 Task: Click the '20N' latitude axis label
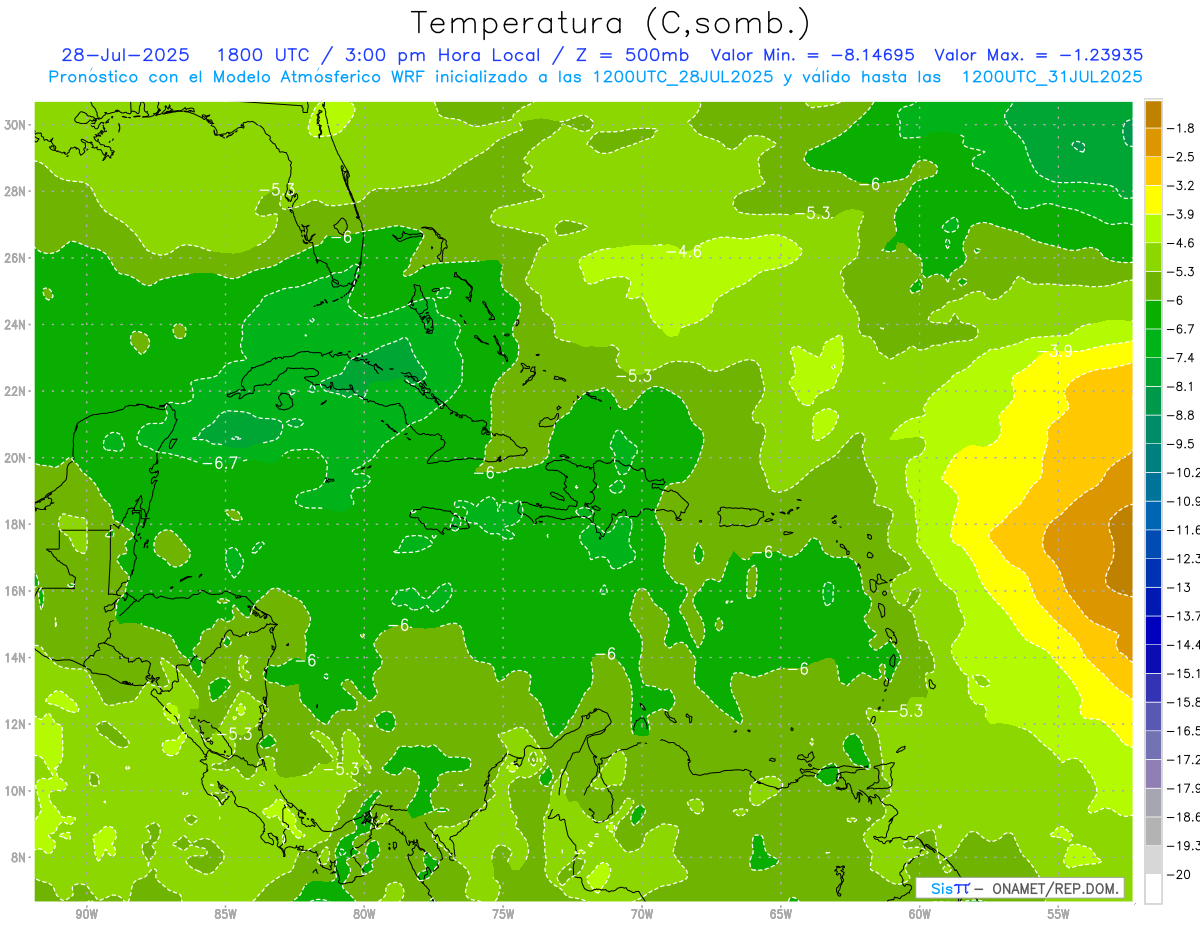pyautogui.click(x=15, y=458)
